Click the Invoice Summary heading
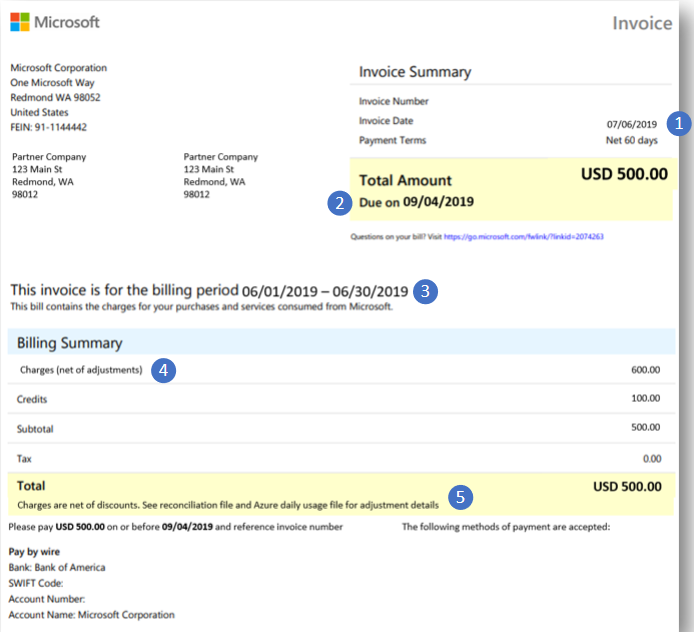 point(414,72)
